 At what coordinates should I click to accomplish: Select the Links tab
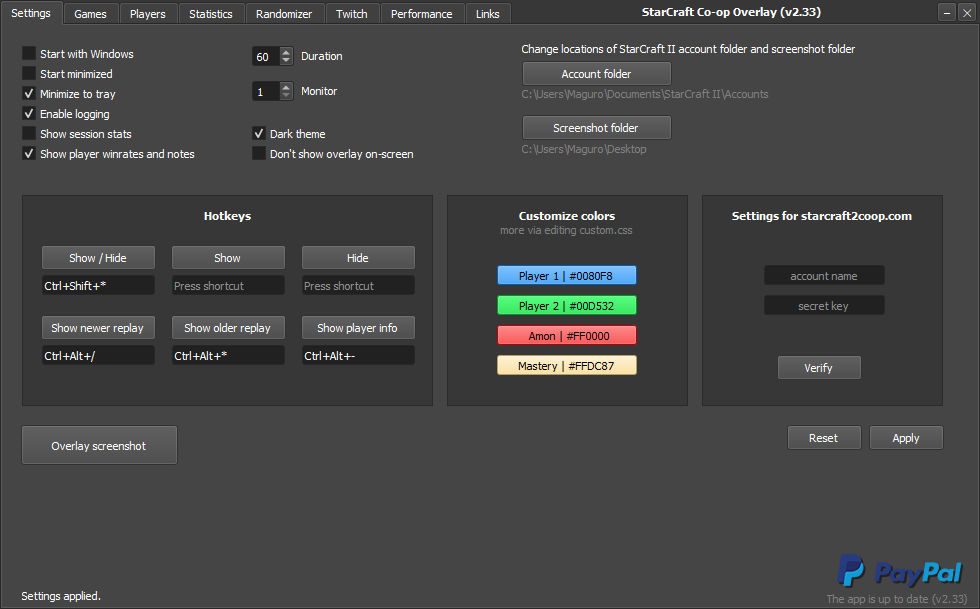488,14
